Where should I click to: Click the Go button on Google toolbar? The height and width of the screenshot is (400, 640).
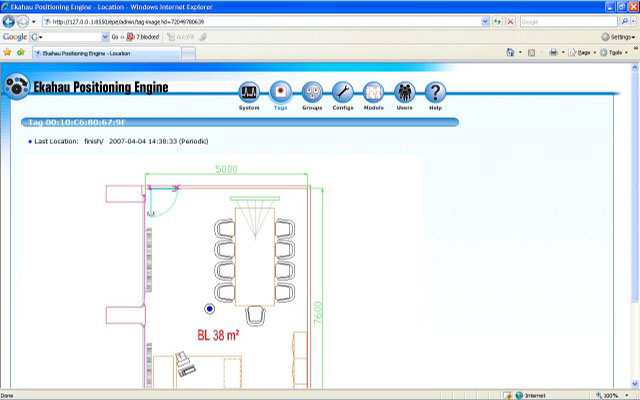click(x=115, y=37)
